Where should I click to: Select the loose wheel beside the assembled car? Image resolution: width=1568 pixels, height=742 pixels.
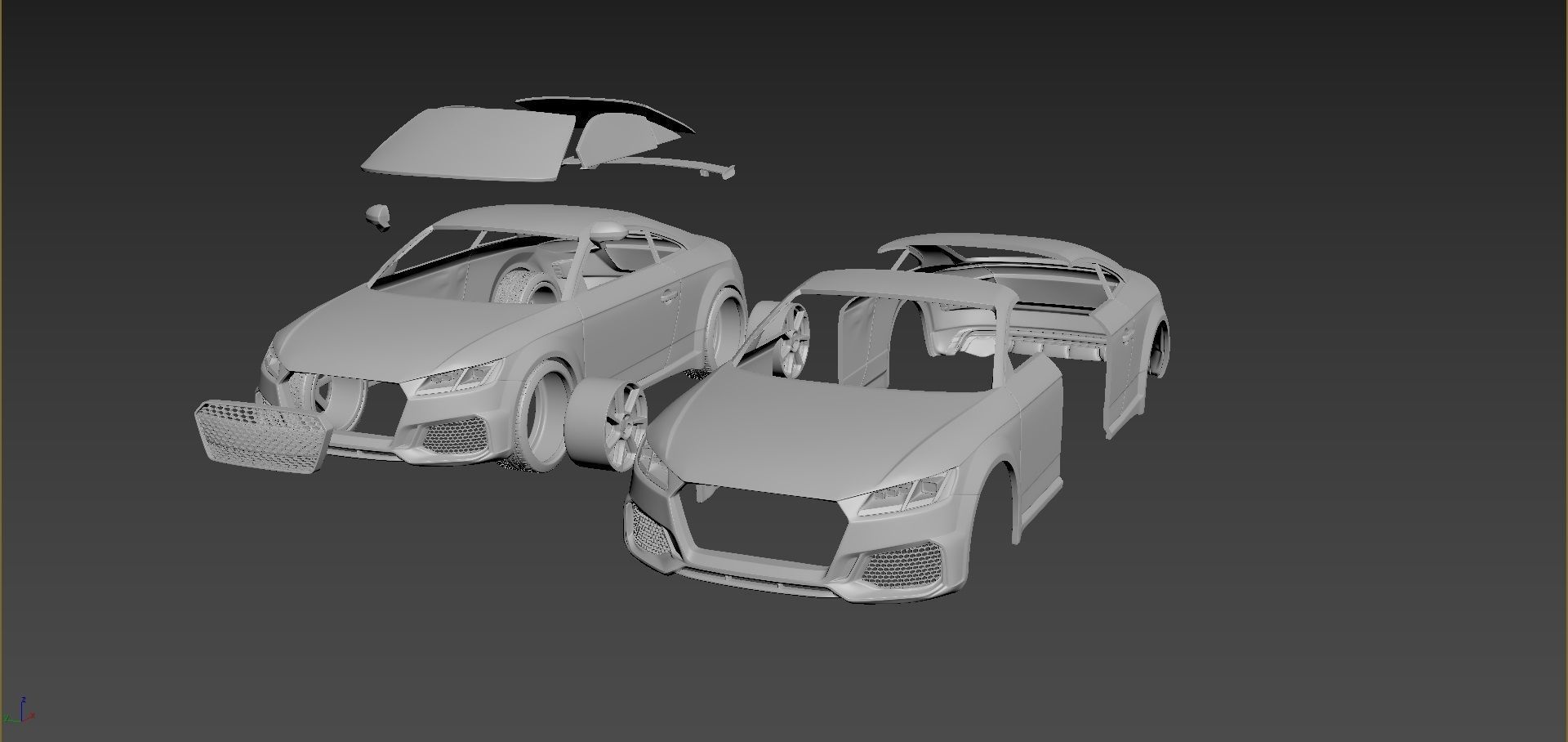click(x=608, y=427)
